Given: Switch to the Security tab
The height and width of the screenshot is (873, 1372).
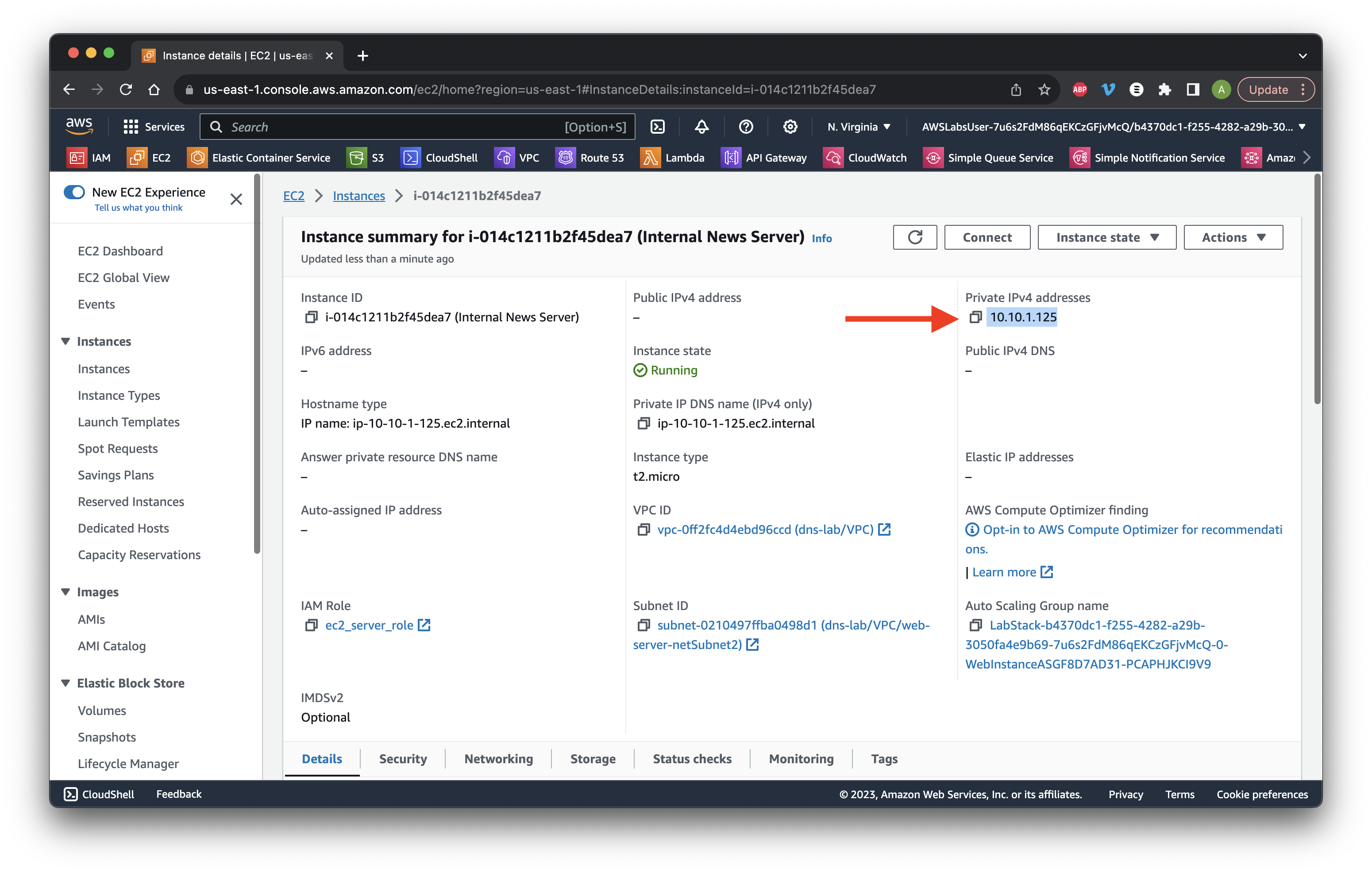Looking at the screenshot, I should tap(403, 759).
